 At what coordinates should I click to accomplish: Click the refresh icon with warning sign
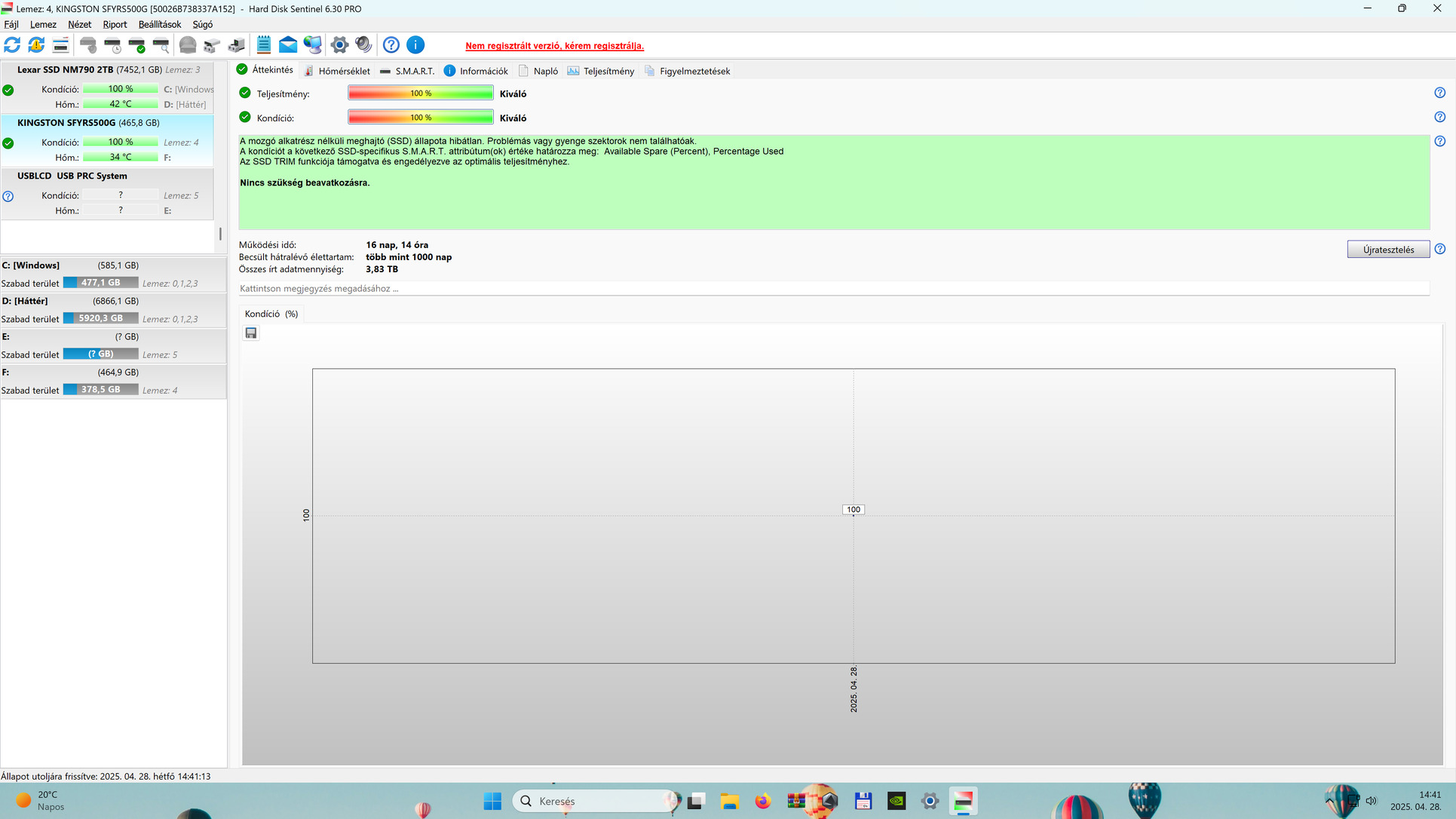coord(36,45)
